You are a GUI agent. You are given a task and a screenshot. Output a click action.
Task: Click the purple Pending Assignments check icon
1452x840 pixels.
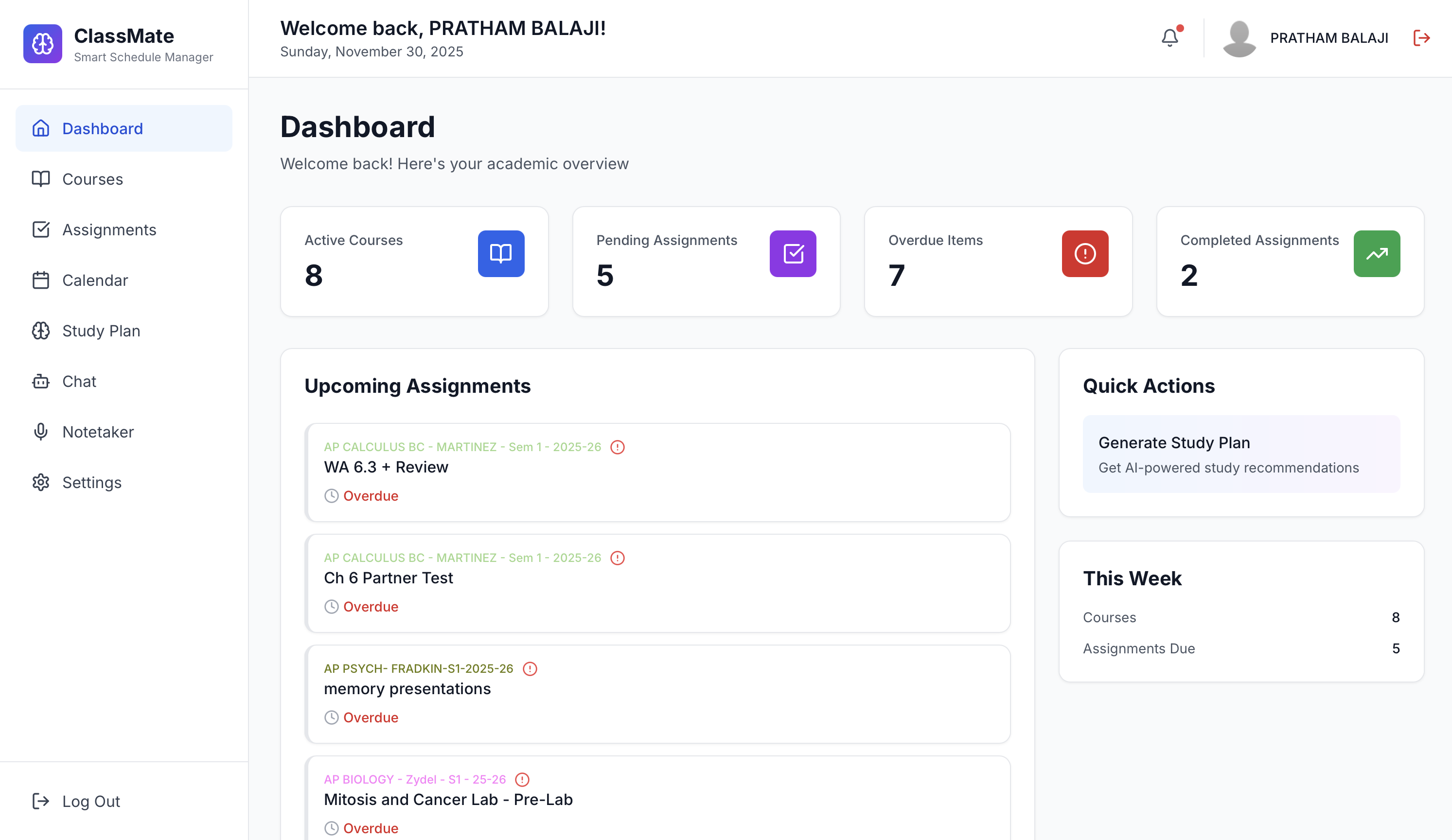coord(792,253)
